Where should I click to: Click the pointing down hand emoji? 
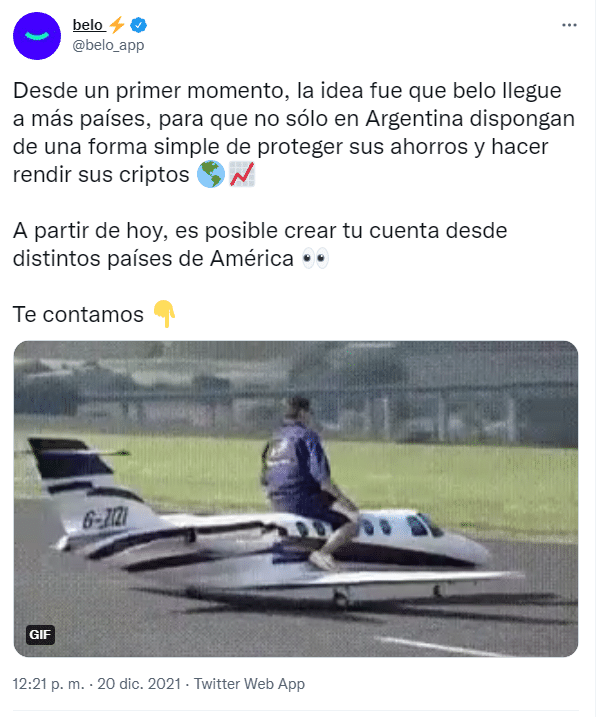click(165, 314)
